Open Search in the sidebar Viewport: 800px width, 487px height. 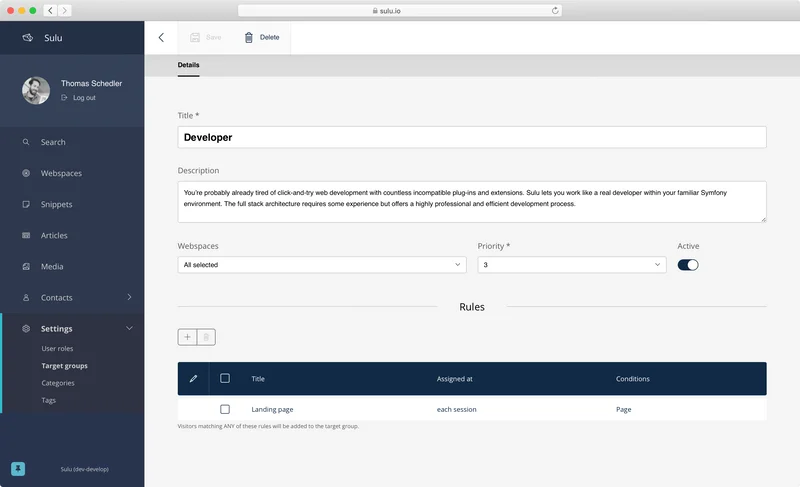click(53, 142)
